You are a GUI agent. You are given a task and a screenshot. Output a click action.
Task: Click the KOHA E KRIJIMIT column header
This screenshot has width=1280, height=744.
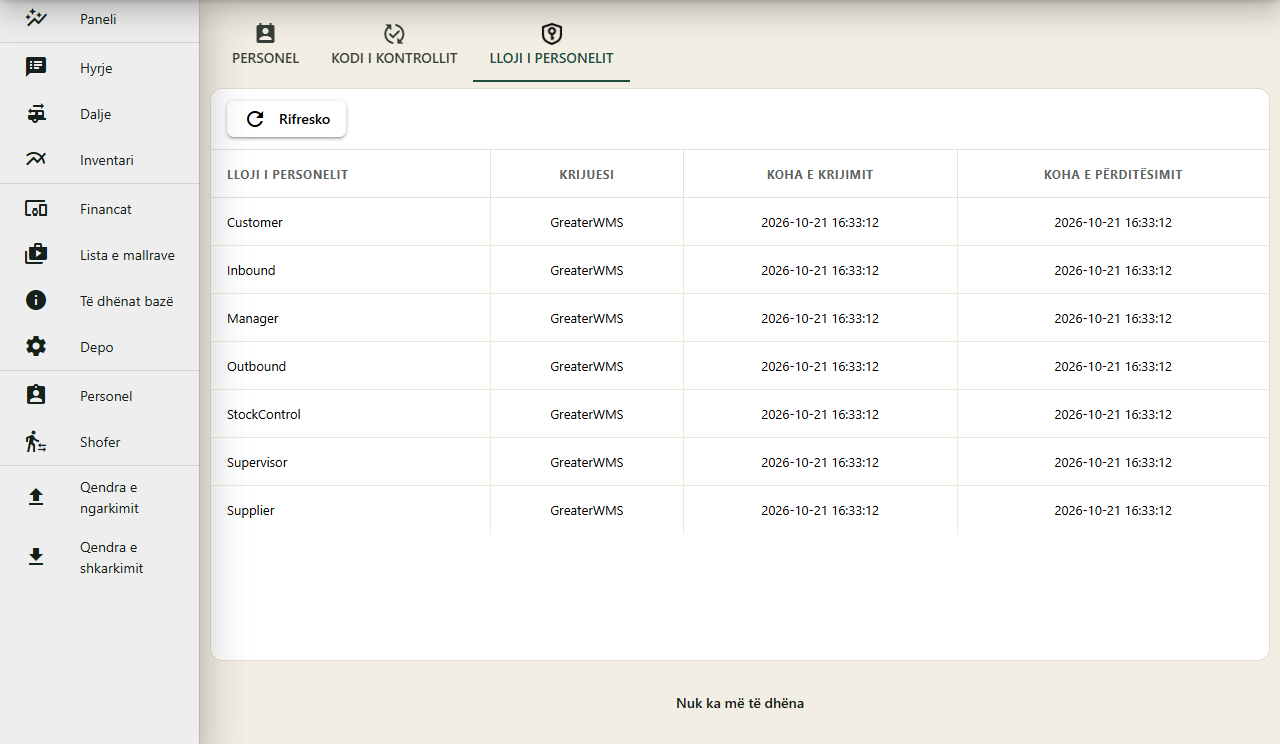(x=820, y=174)
